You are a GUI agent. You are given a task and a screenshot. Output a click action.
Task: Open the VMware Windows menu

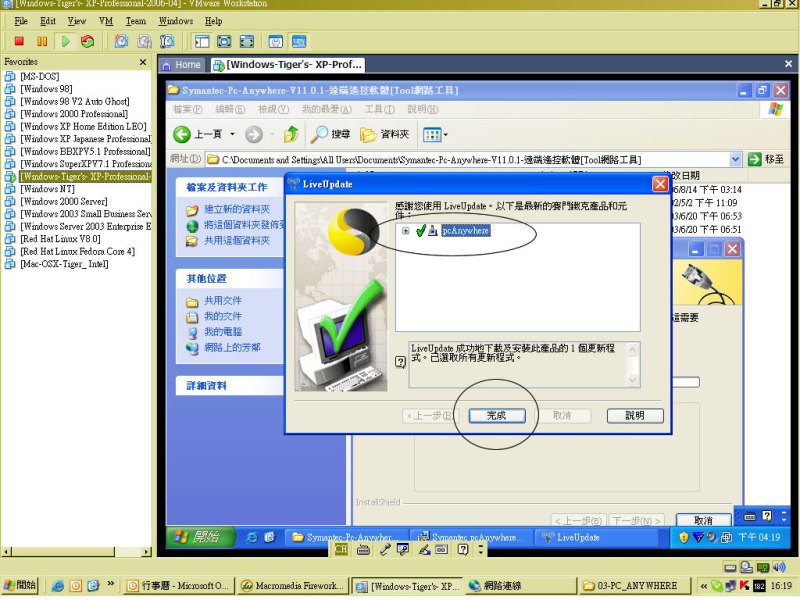point(176,21)
